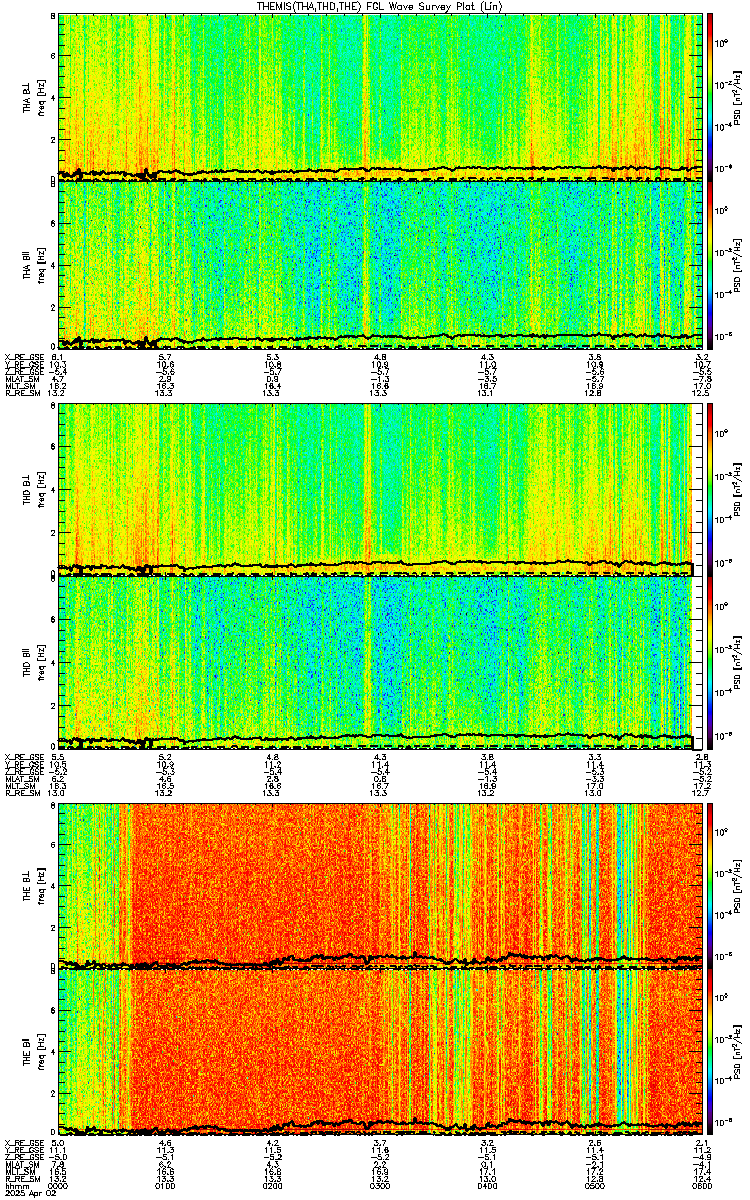Click the 0100 time tick label

(x=165, y=1186)
